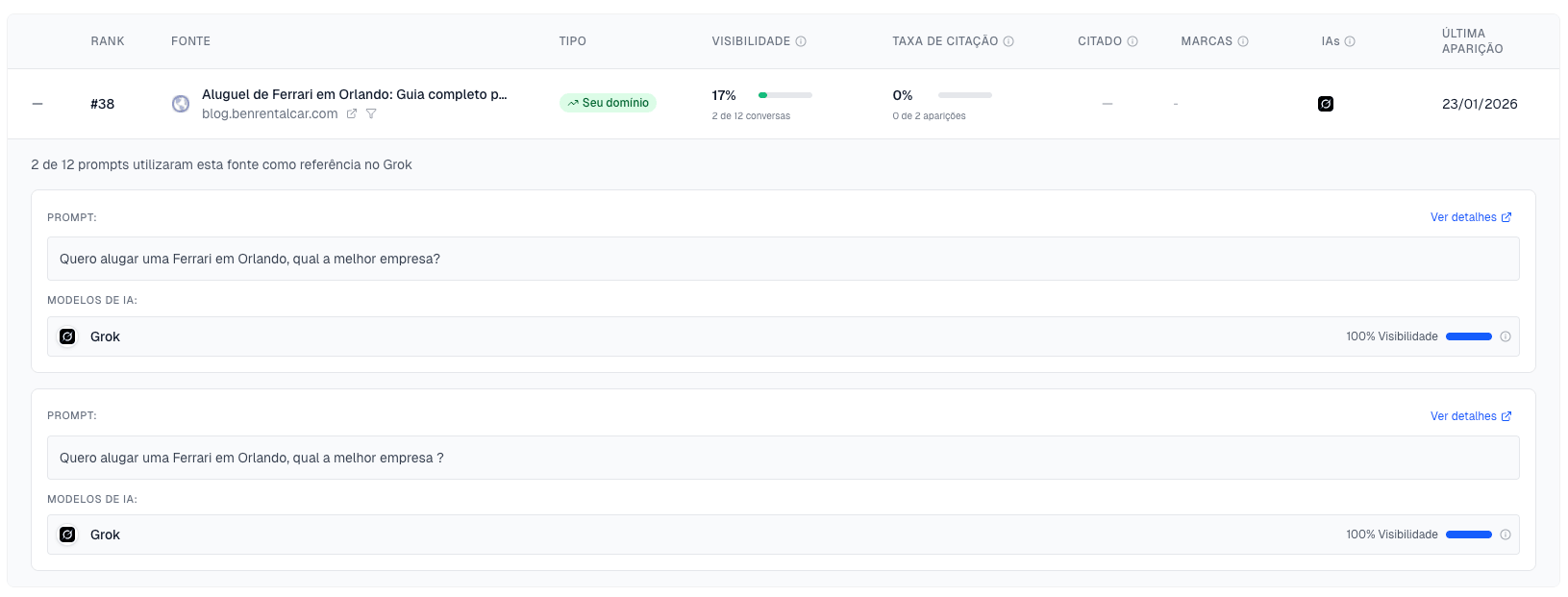This screenshot has height=597, width=1568.
Task: Open the source title Aluguel de Ferrari em Orlando
Action: point(354,94)
